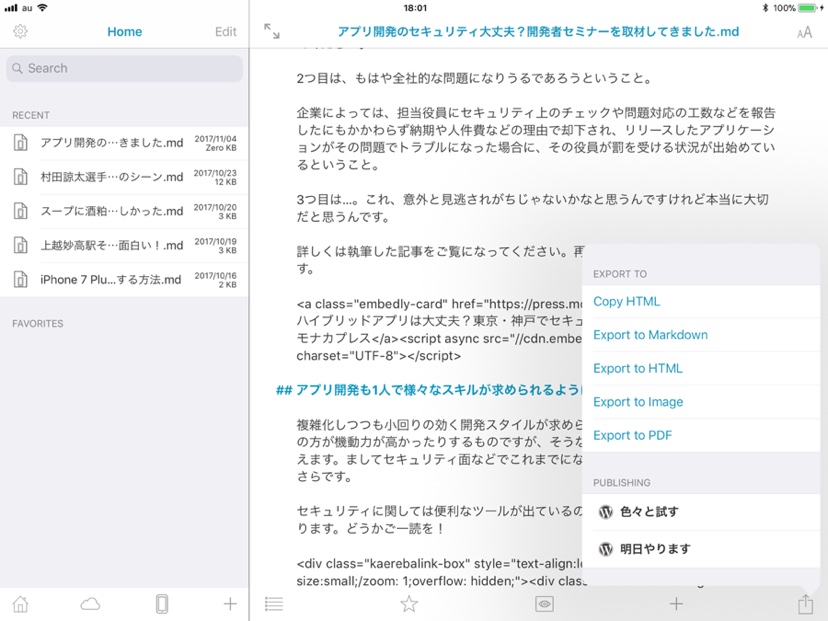The height and width of the screenshot is (621, 828).
Task: Click the file icon of 上越妙高駅そ…面白い！.md
Action: point(21,246)
